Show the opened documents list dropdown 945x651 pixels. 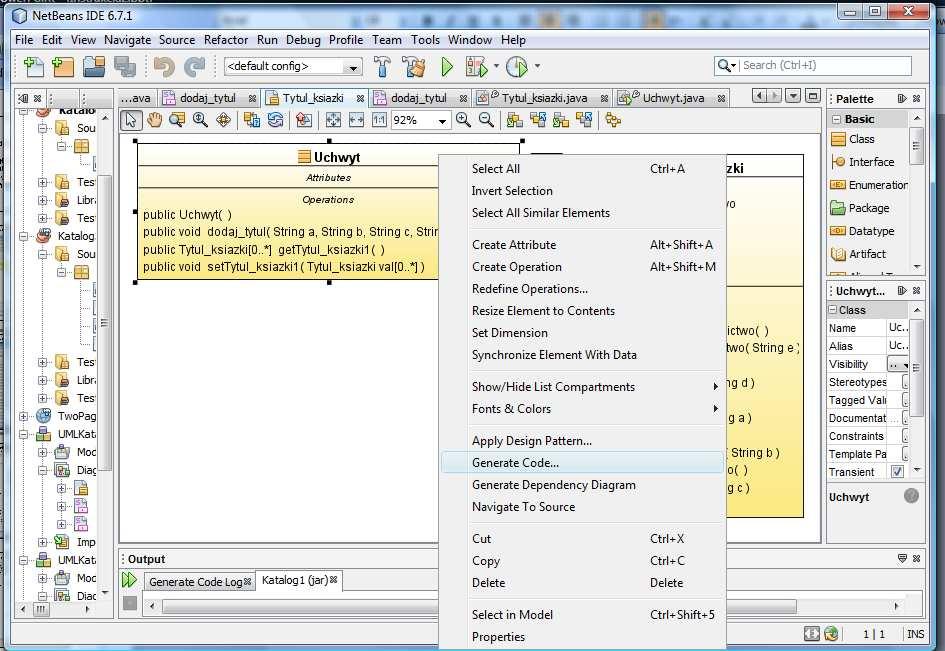point(794,96)
